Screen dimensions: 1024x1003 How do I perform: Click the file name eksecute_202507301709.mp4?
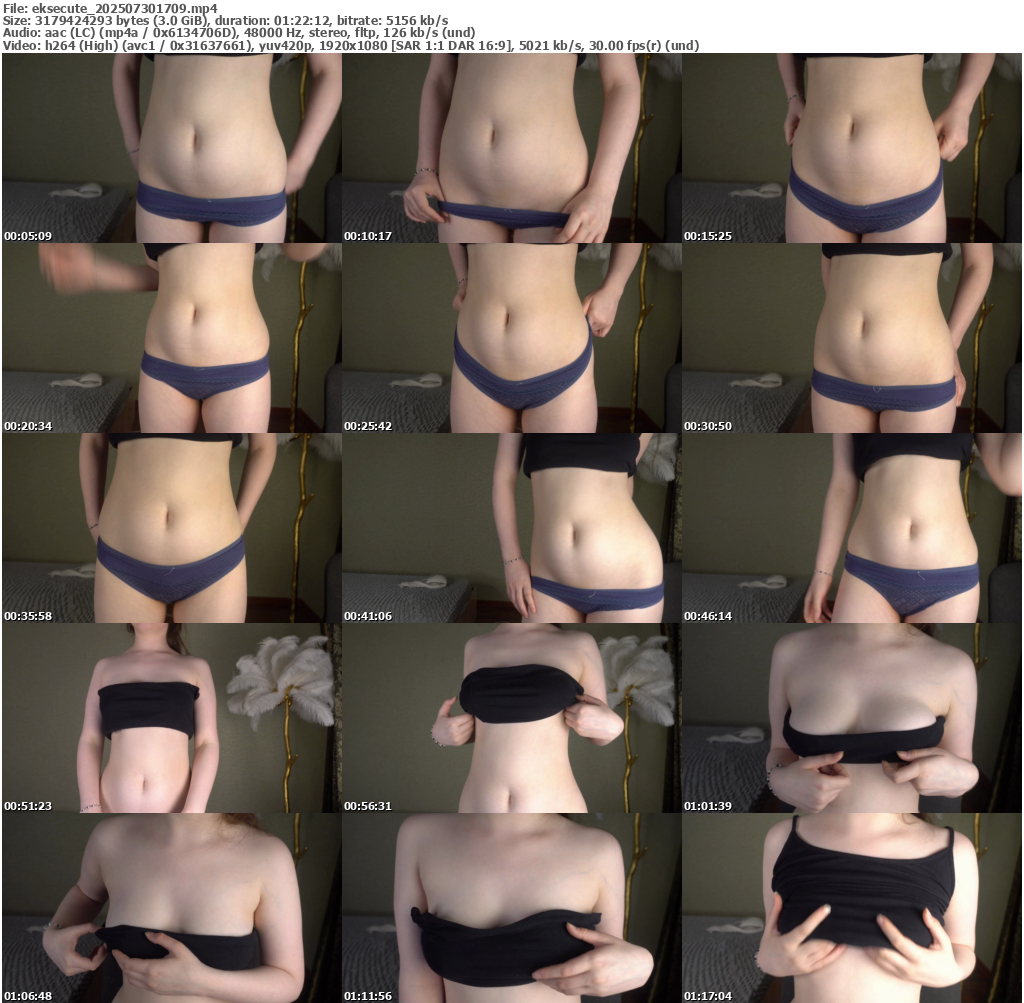[125, 8]
